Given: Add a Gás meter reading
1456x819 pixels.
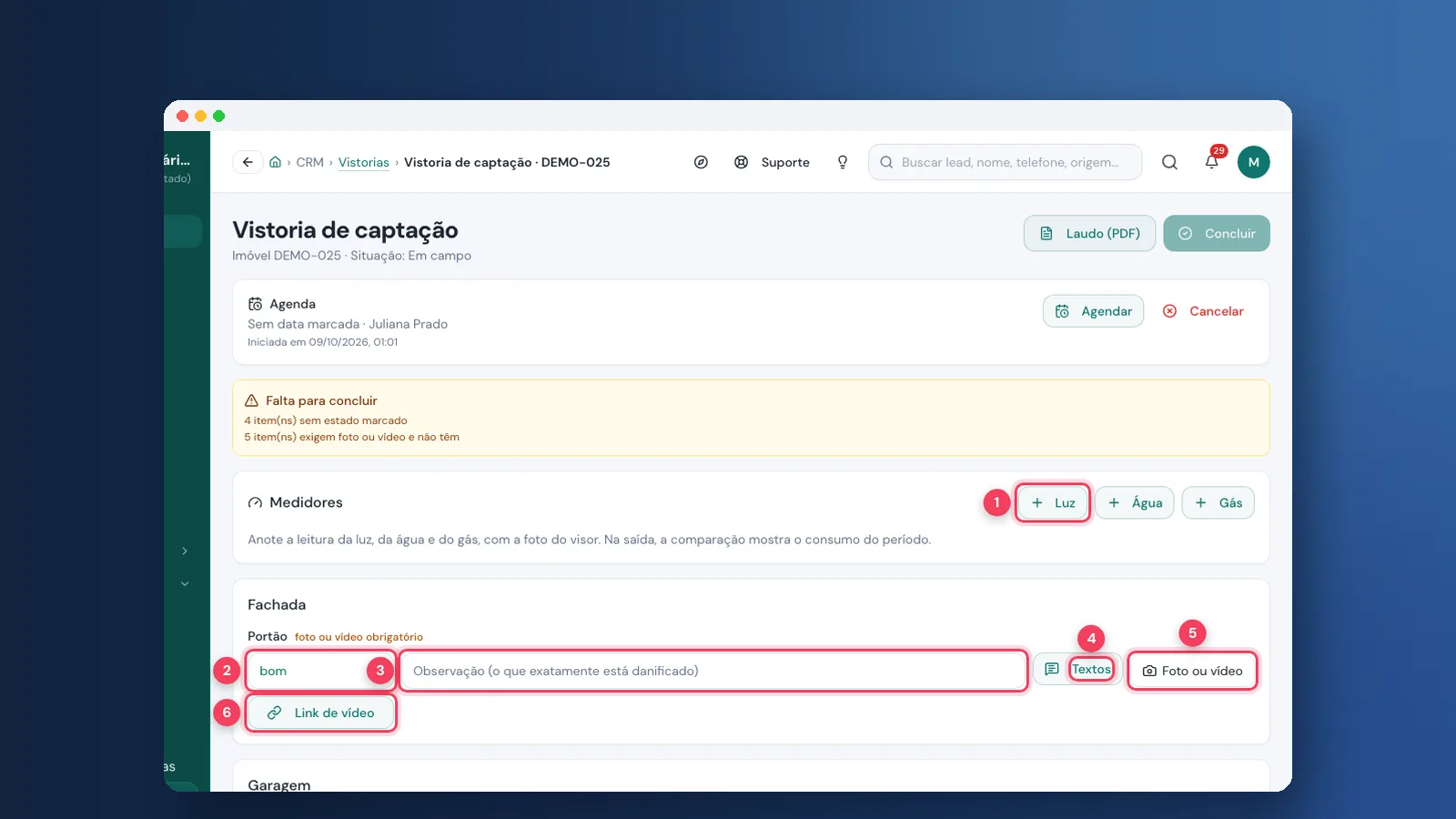Looking at the screenshot, I should (x=1218, y=502).
